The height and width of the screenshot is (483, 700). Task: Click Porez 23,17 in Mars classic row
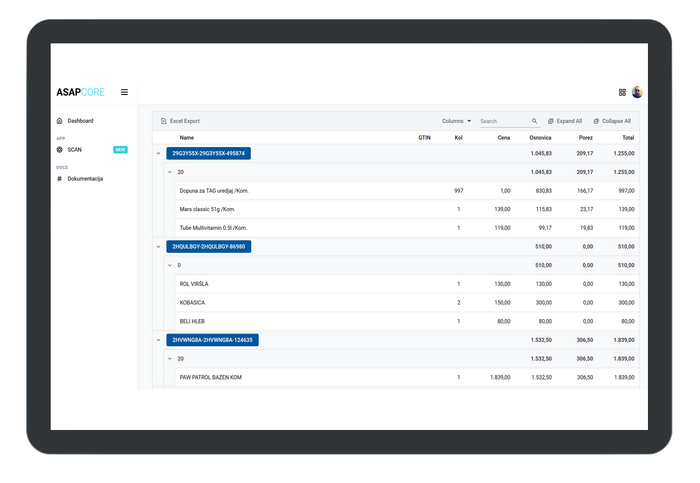click(x=586, y=209)
